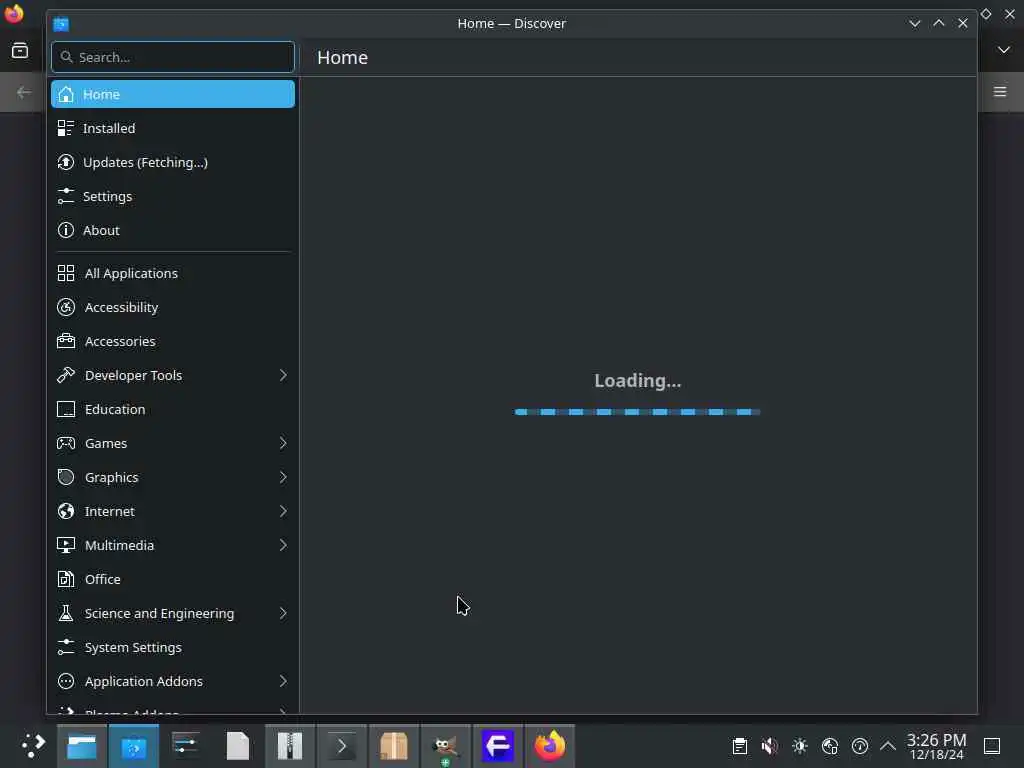Click the Office document icon

click(x=66, y=579)
